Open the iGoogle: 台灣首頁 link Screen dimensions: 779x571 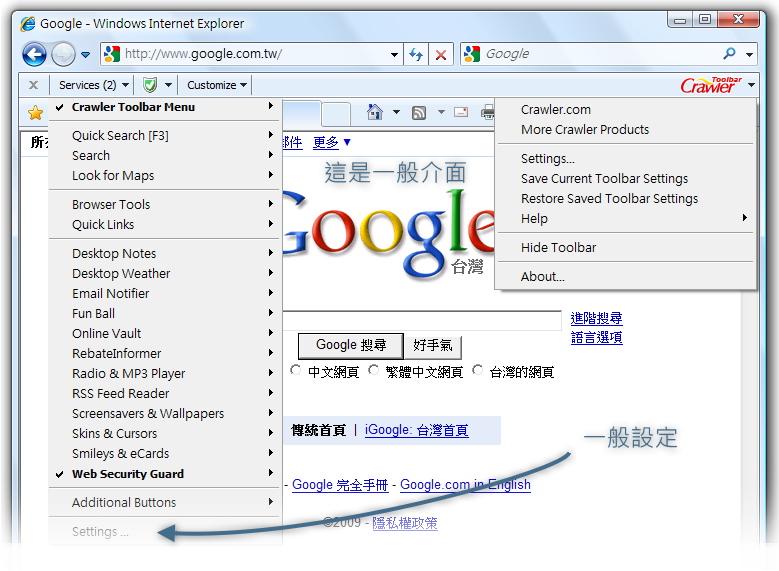416,430
